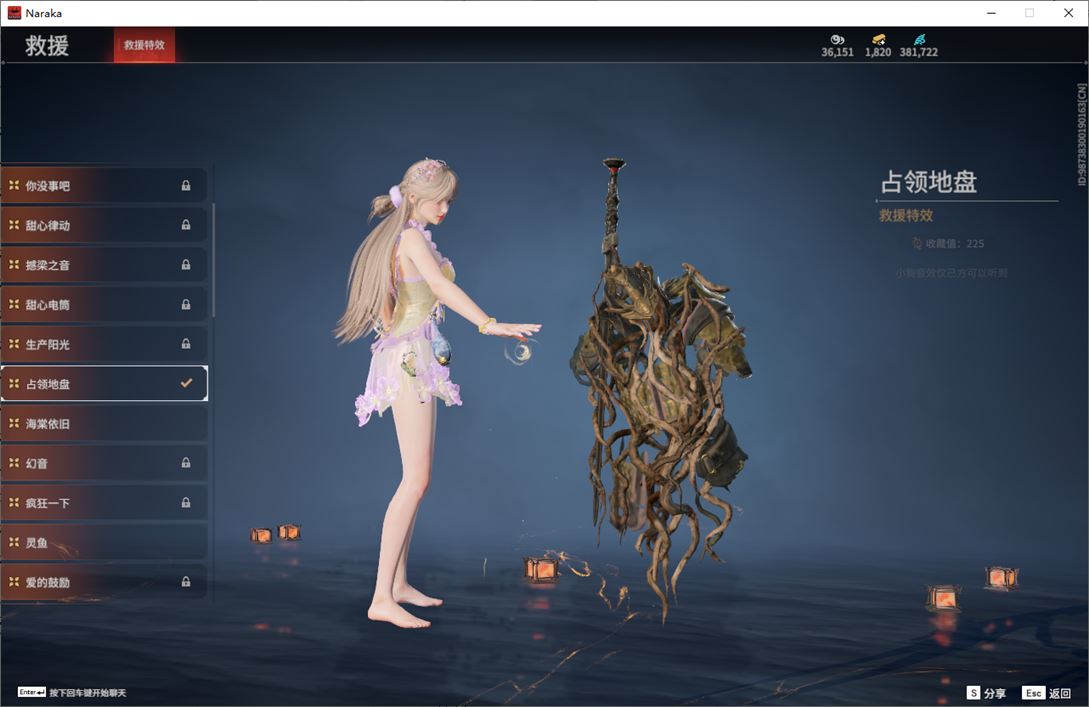Click the silver coin currency icon
The height and width of the screenshot is (707, 1089).
837,40
